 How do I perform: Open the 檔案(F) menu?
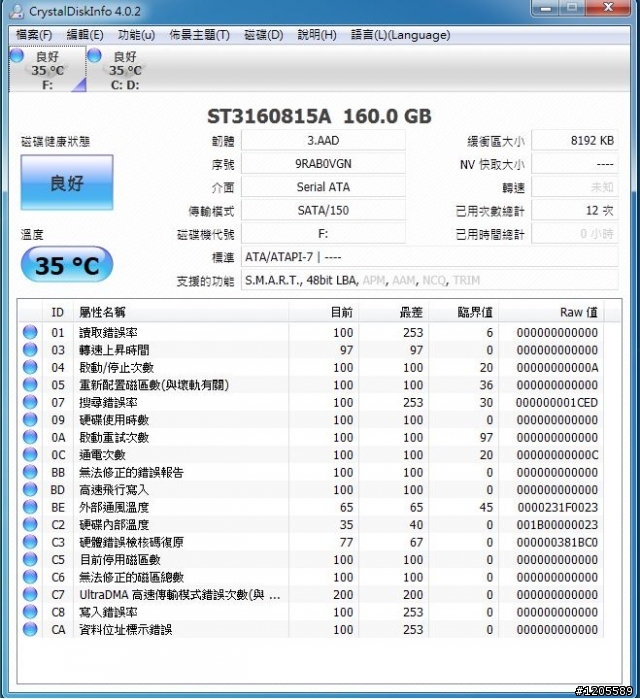(34, 35)
